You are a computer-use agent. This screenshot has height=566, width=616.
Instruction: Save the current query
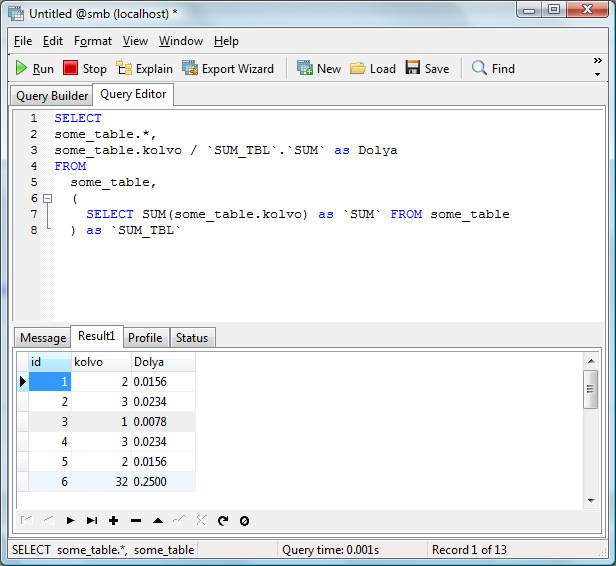[x=427, y=69]
